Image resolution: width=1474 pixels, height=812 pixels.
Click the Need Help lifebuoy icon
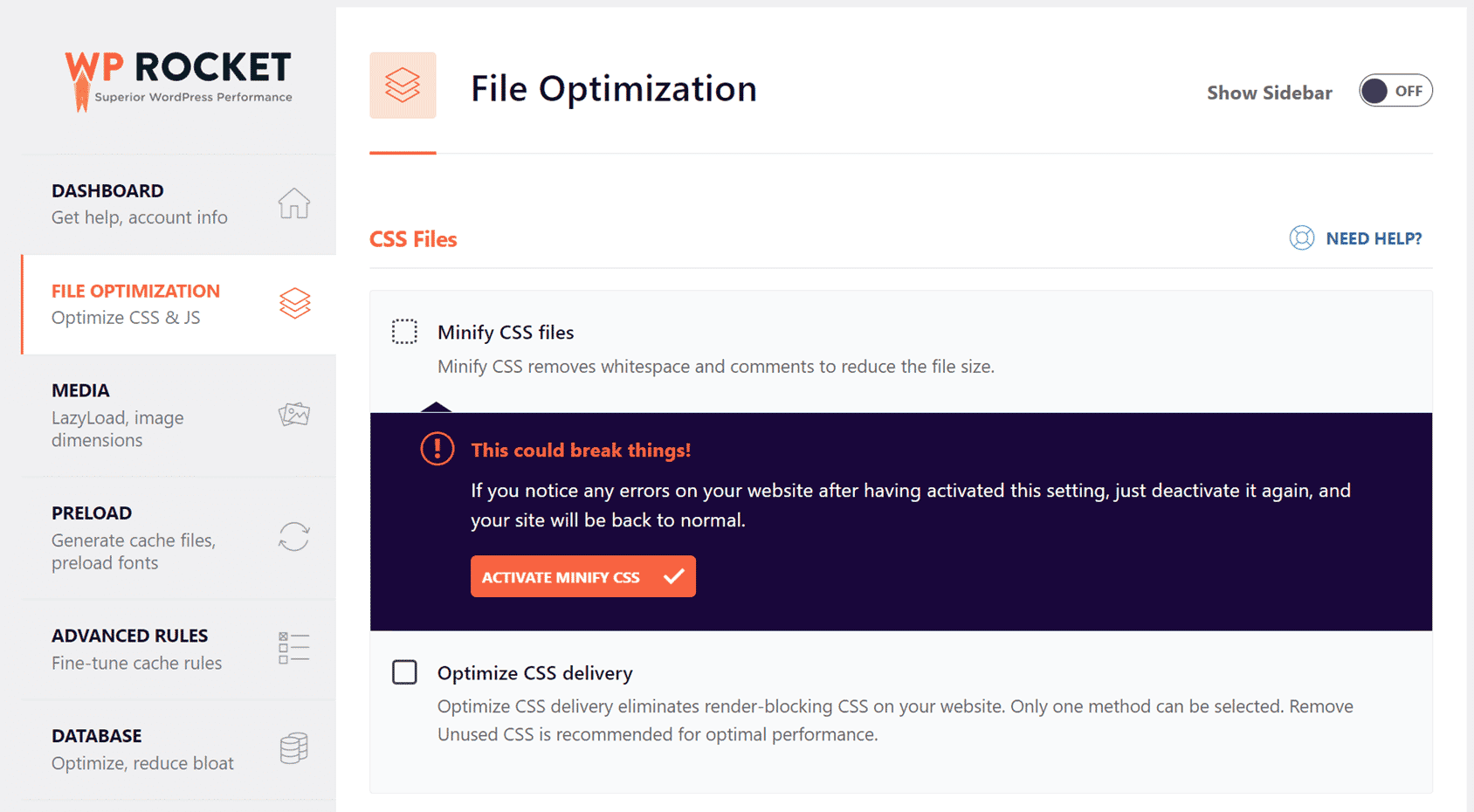pos(1302,238)
